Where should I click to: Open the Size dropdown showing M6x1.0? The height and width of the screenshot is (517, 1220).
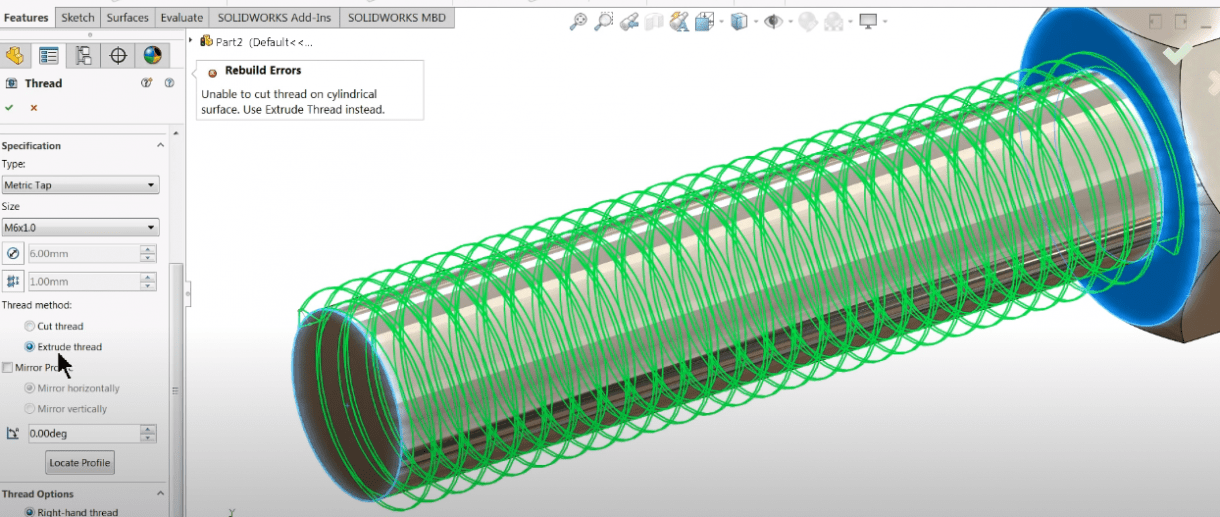click(80, 227)
